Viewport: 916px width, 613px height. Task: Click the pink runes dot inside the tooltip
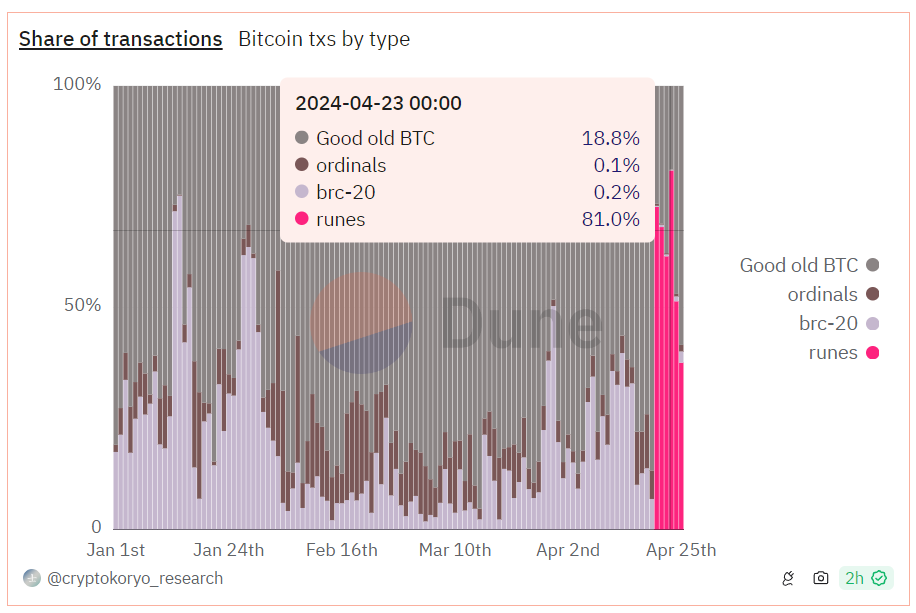(x=300, y=219)
